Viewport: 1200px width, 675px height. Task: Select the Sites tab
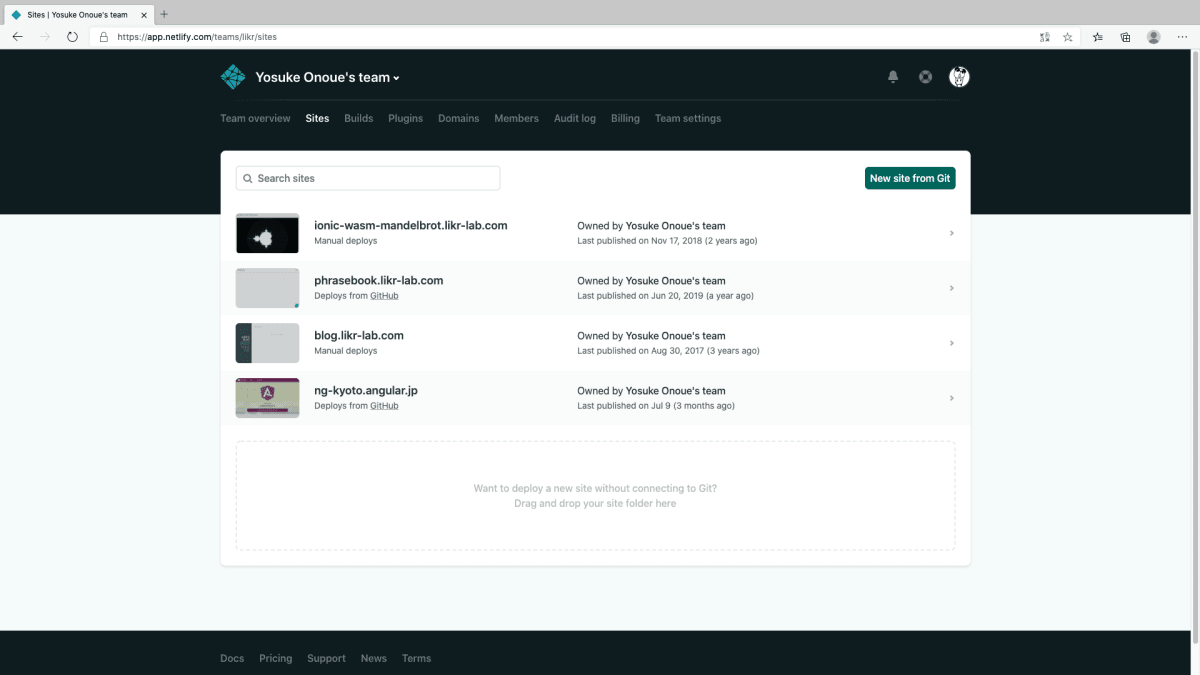[317, 118]
